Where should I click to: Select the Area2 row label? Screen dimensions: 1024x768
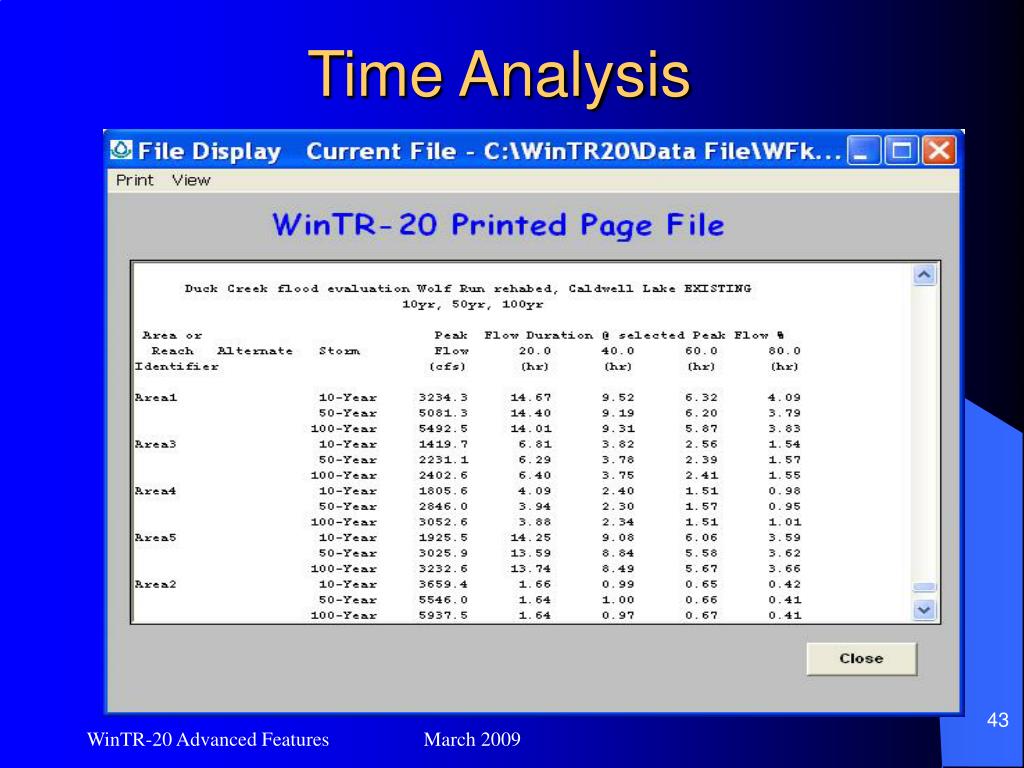pos(155,584)
